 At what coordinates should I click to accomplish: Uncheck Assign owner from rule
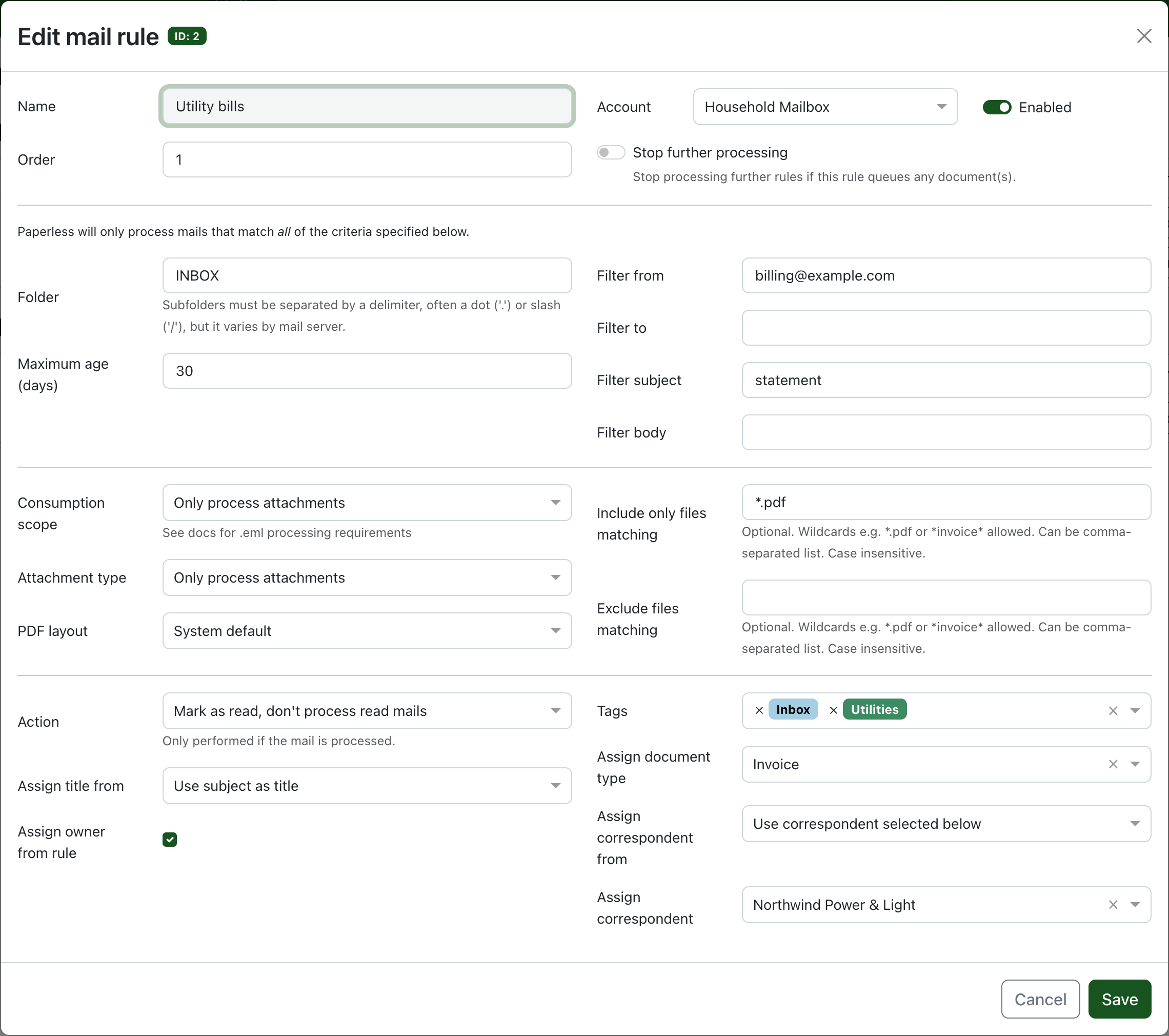click(x=169, y=839)
